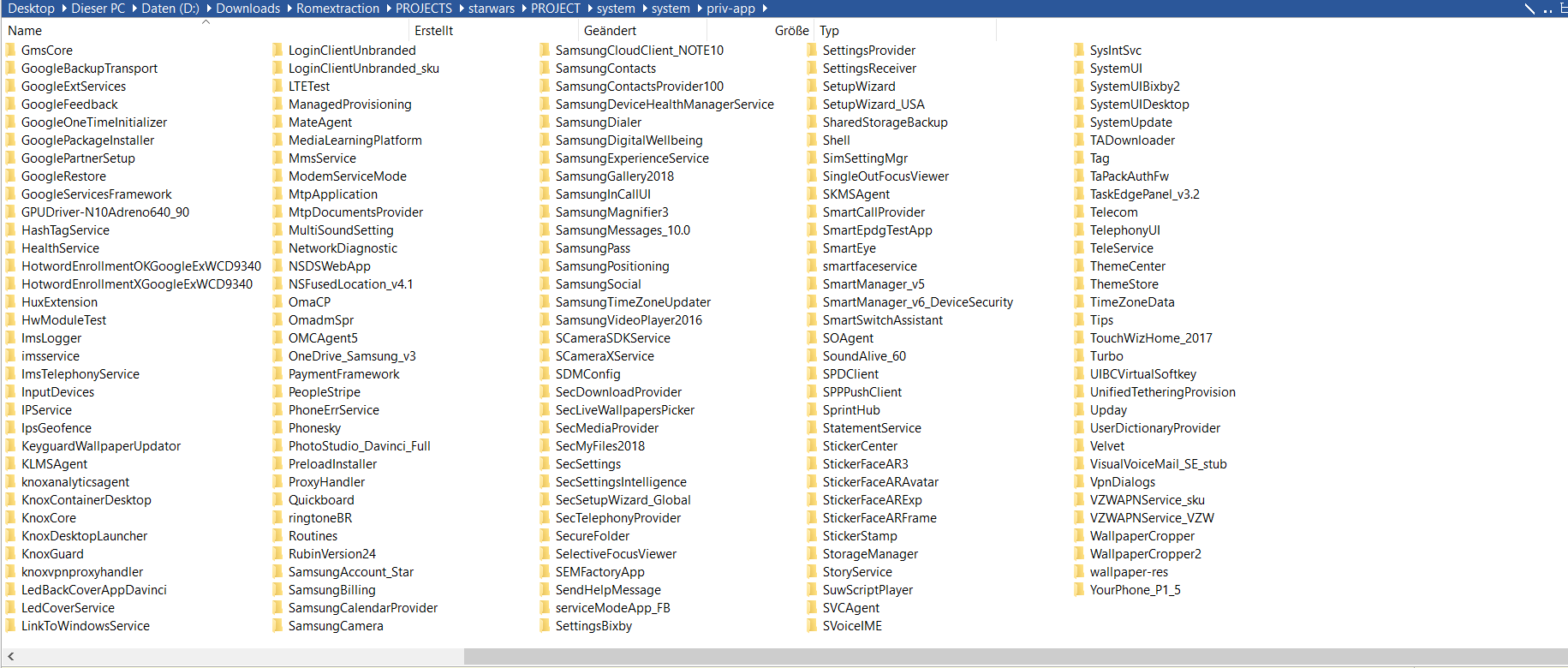Select the SamsungCloudClient_NOTE10 folder name
The image size is (1568, 668).
pos(640,50)
